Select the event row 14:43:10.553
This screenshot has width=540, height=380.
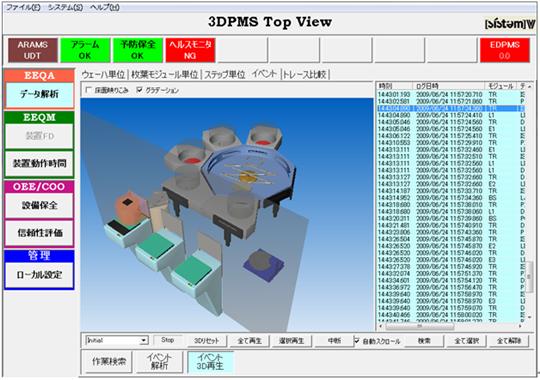coord(450,143)
